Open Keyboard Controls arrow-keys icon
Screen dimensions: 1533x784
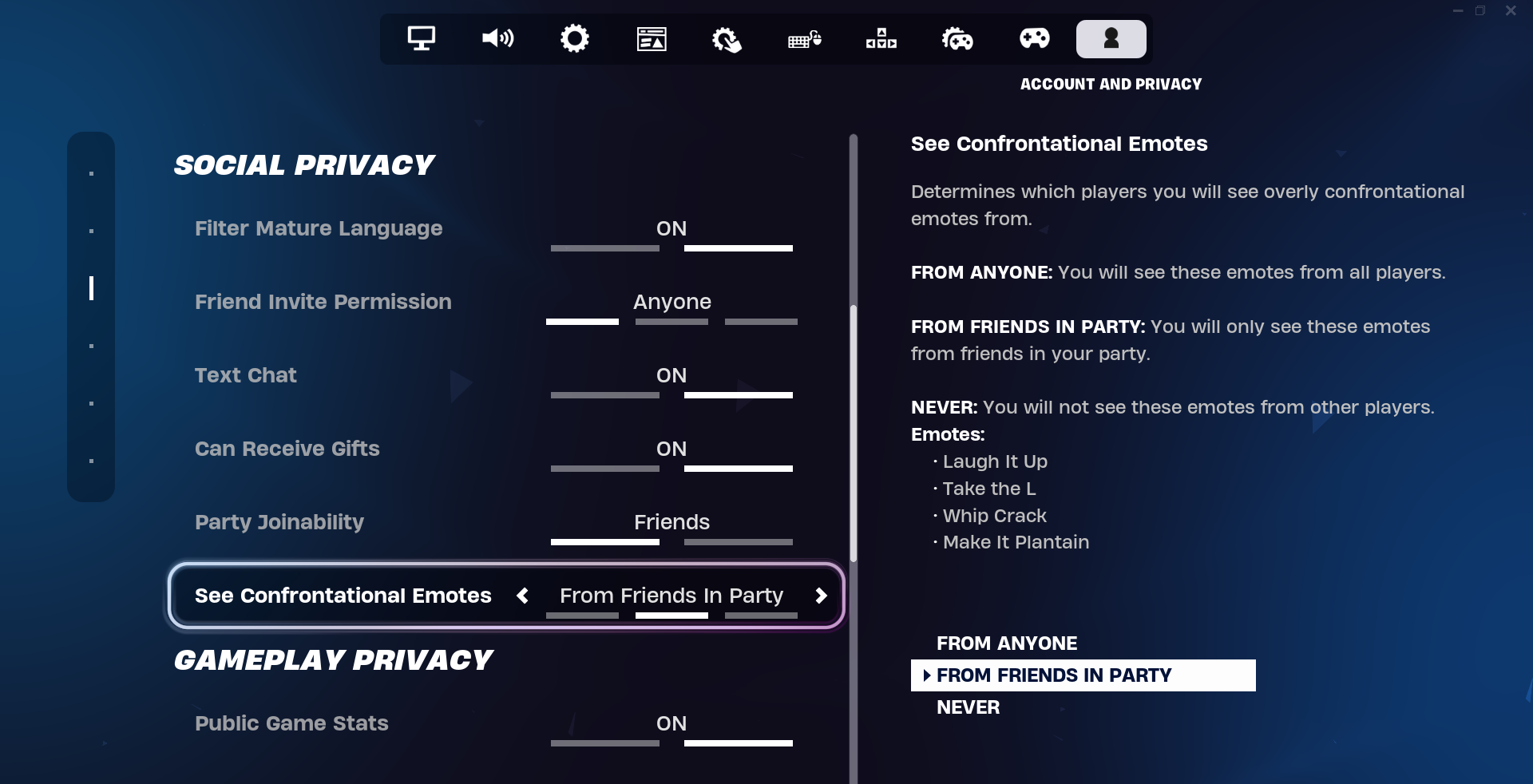(881, 38)
